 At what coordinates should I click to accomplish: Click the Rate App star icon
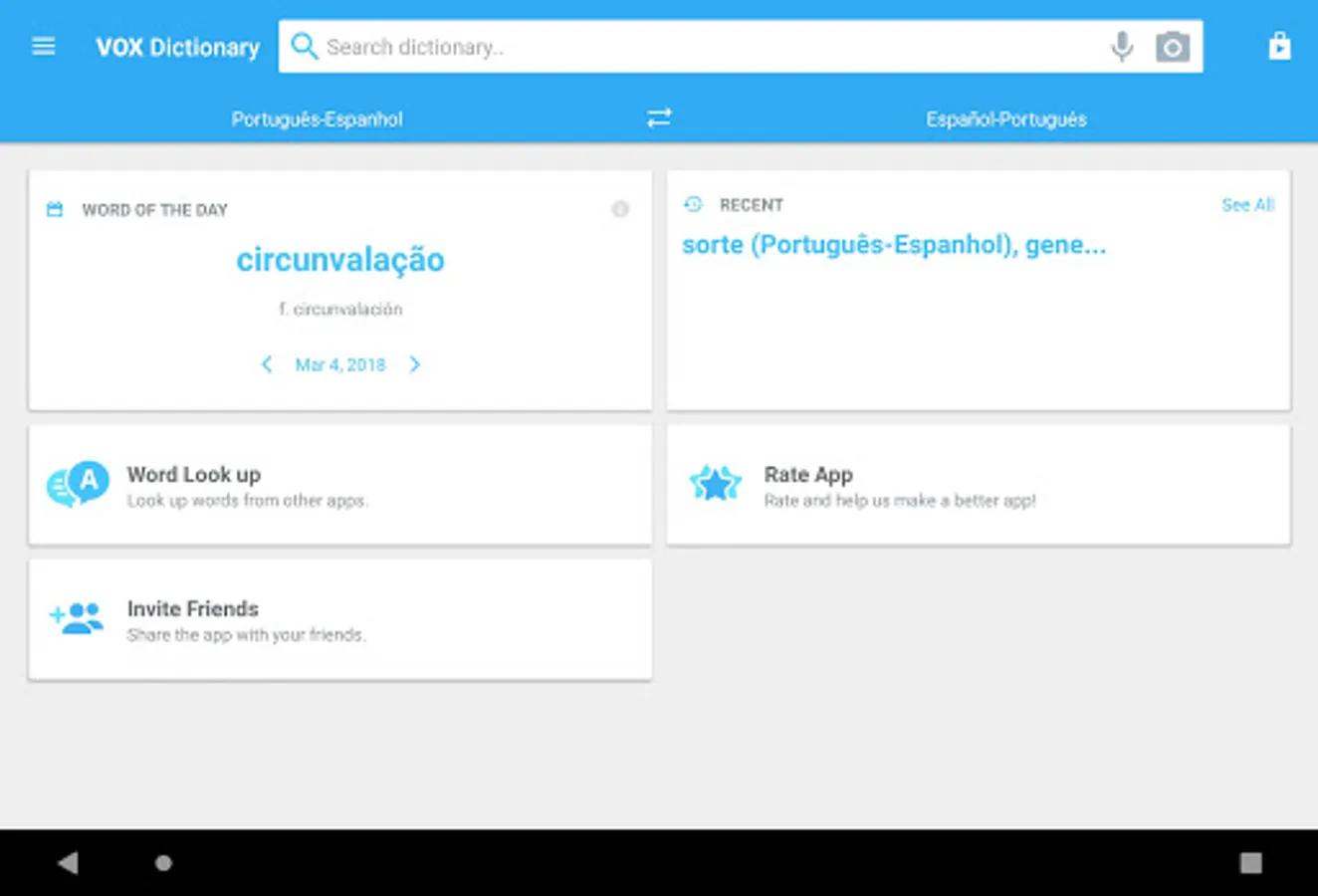pos(716,484)
